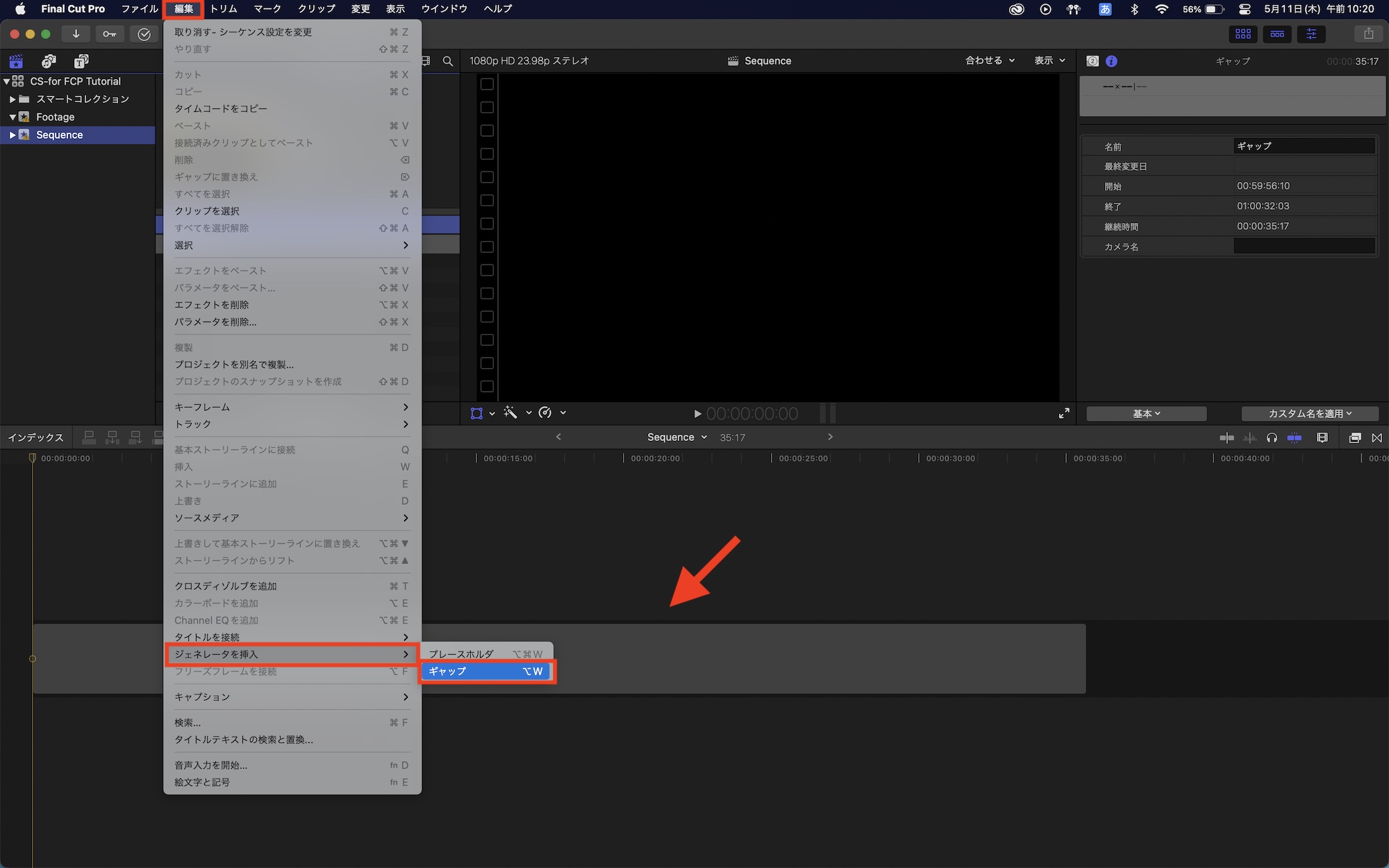
Task: Open the 基本 metadata view dropdown
Action: tap(1146, 414)
